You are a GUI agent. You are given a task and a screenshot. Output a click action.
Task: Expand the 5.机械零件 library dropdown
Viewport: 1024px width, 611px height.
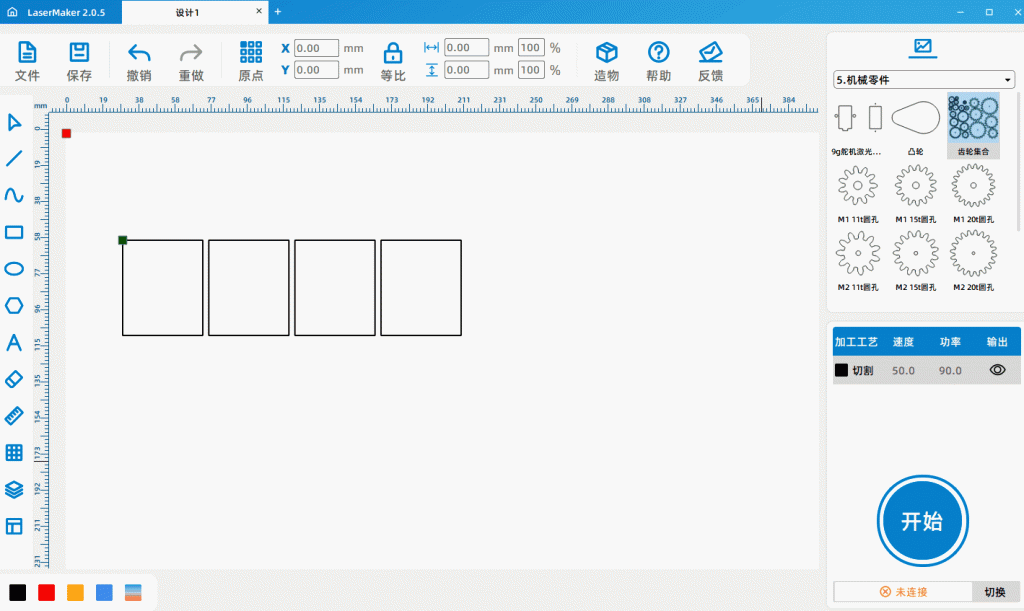[923, 80]
